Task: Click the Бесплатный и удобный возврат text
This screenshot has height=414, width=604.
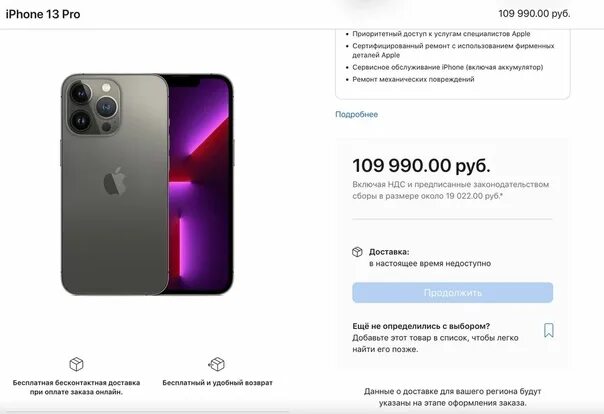Action: tap(217, 383)
